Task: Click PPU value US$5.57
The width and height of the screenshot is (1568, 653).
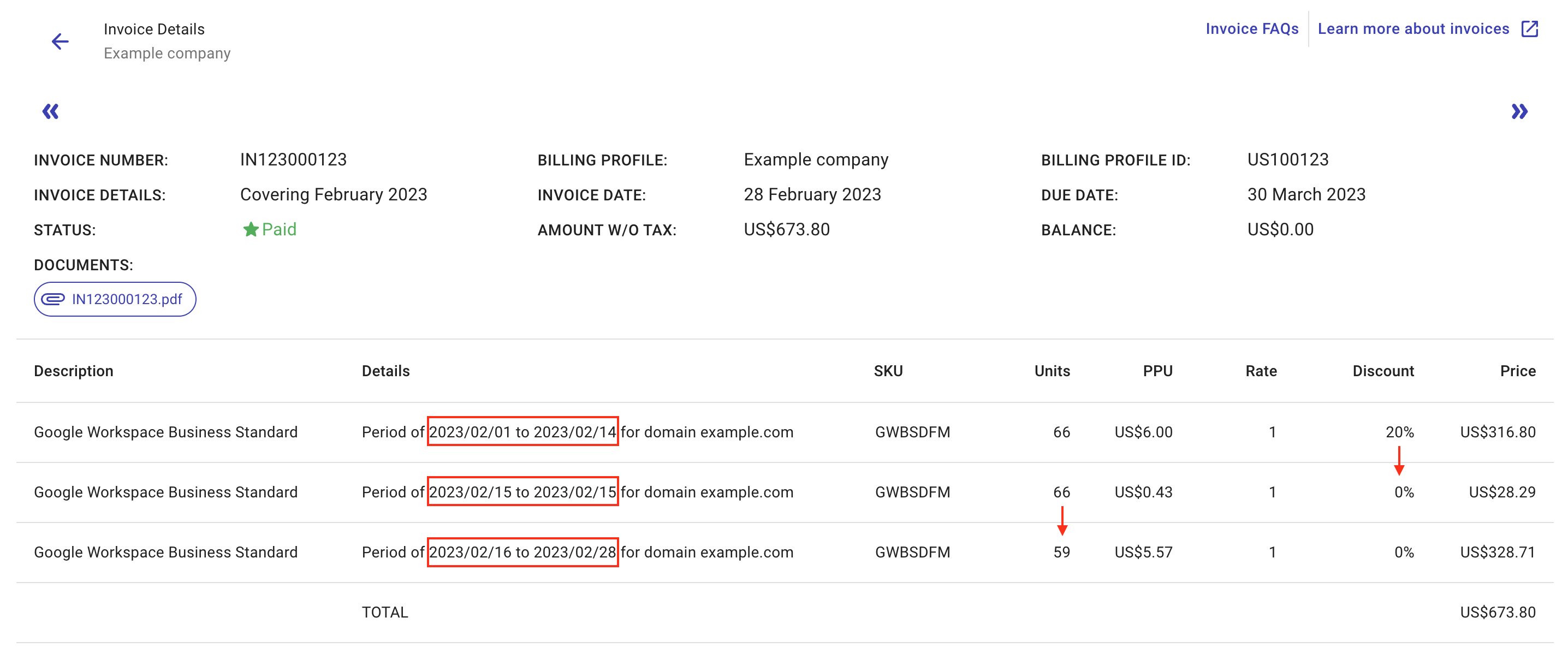Action: [x=1143, y=552]
